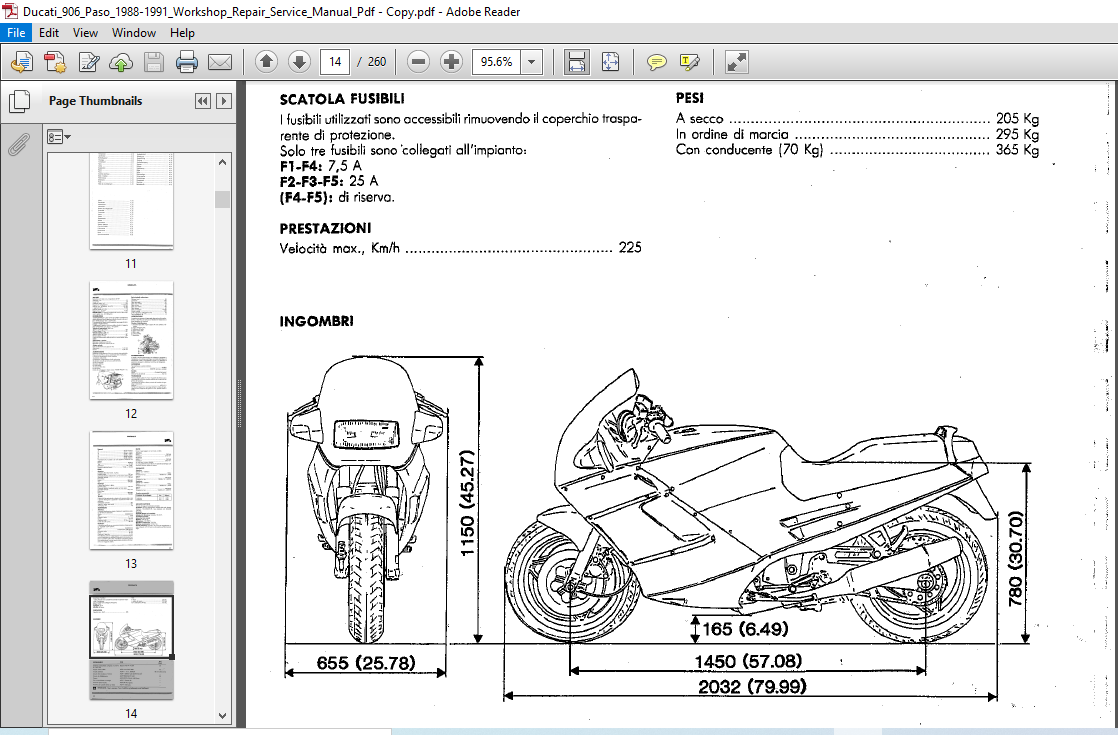Screen dimensions: 1118x735
Task: Click the thumbnail scrollbar up arrow
Action: tap(222, 163)
